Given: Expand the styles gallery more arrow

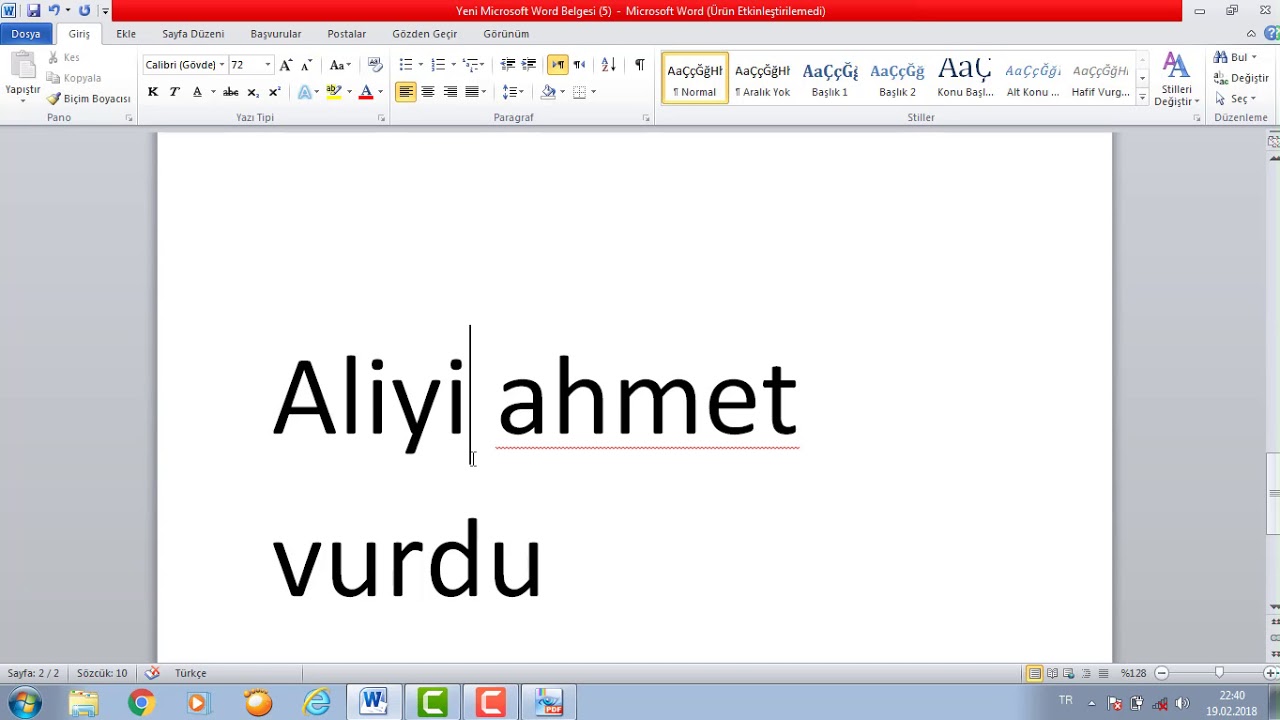Looking at the screenshot, I should pyautogui.click(x=1142, y=98).
